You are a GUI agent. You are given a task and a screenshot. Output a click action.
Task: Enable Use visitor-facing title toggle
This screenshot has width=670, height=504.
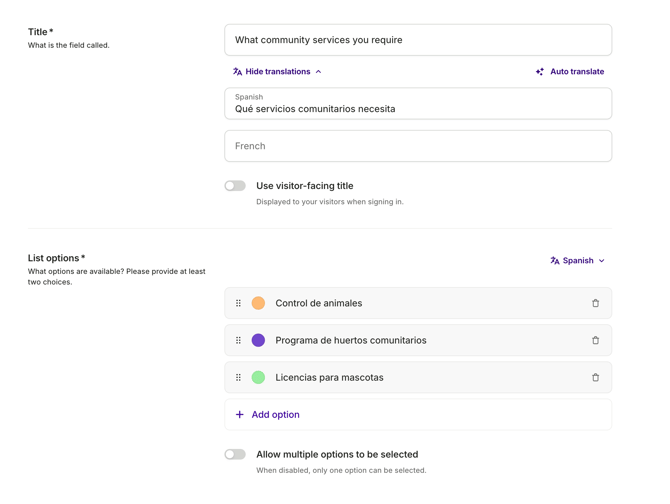tap(235, 186)
